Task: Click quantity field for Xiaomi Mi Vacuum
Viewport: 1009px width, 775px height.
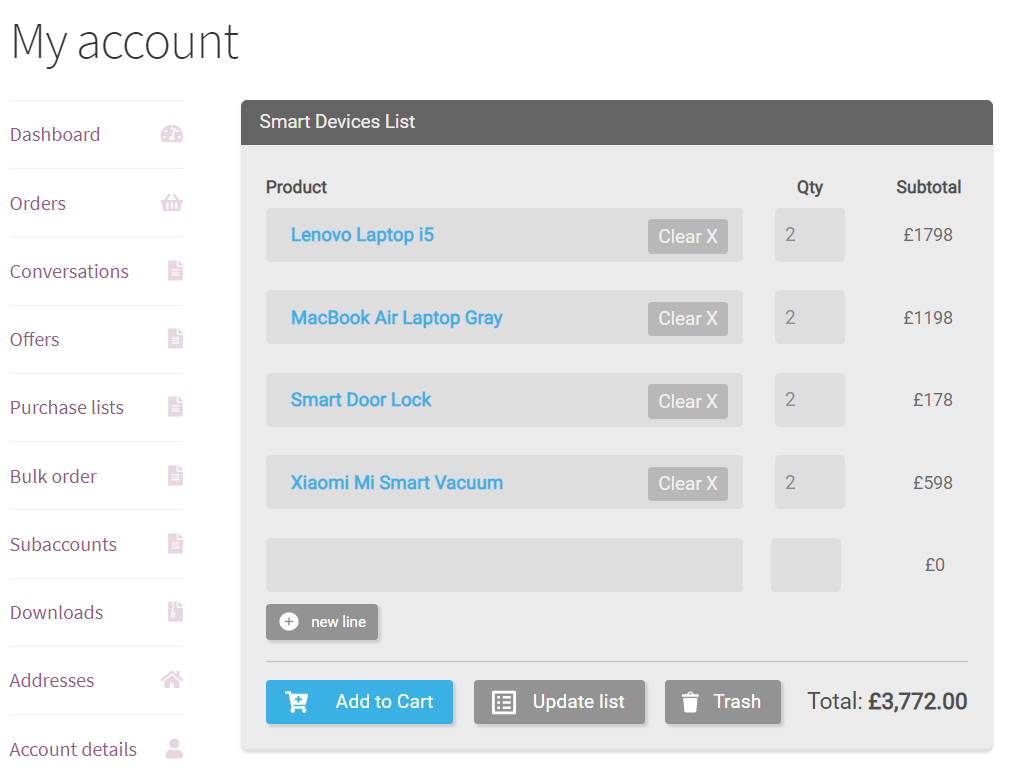Action: point(810,482)
